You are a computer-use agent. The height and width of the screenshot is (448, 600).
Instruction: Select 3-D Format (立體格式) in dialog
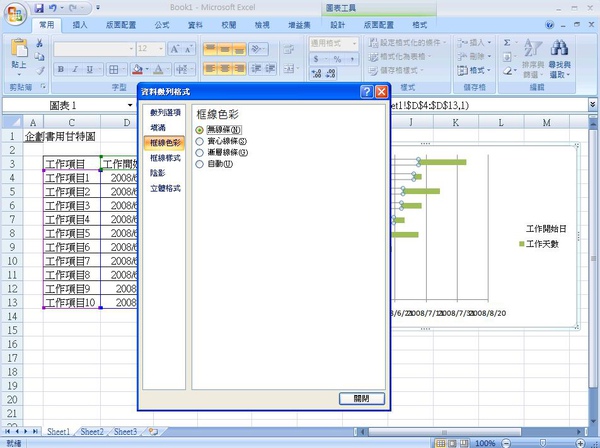165,189
